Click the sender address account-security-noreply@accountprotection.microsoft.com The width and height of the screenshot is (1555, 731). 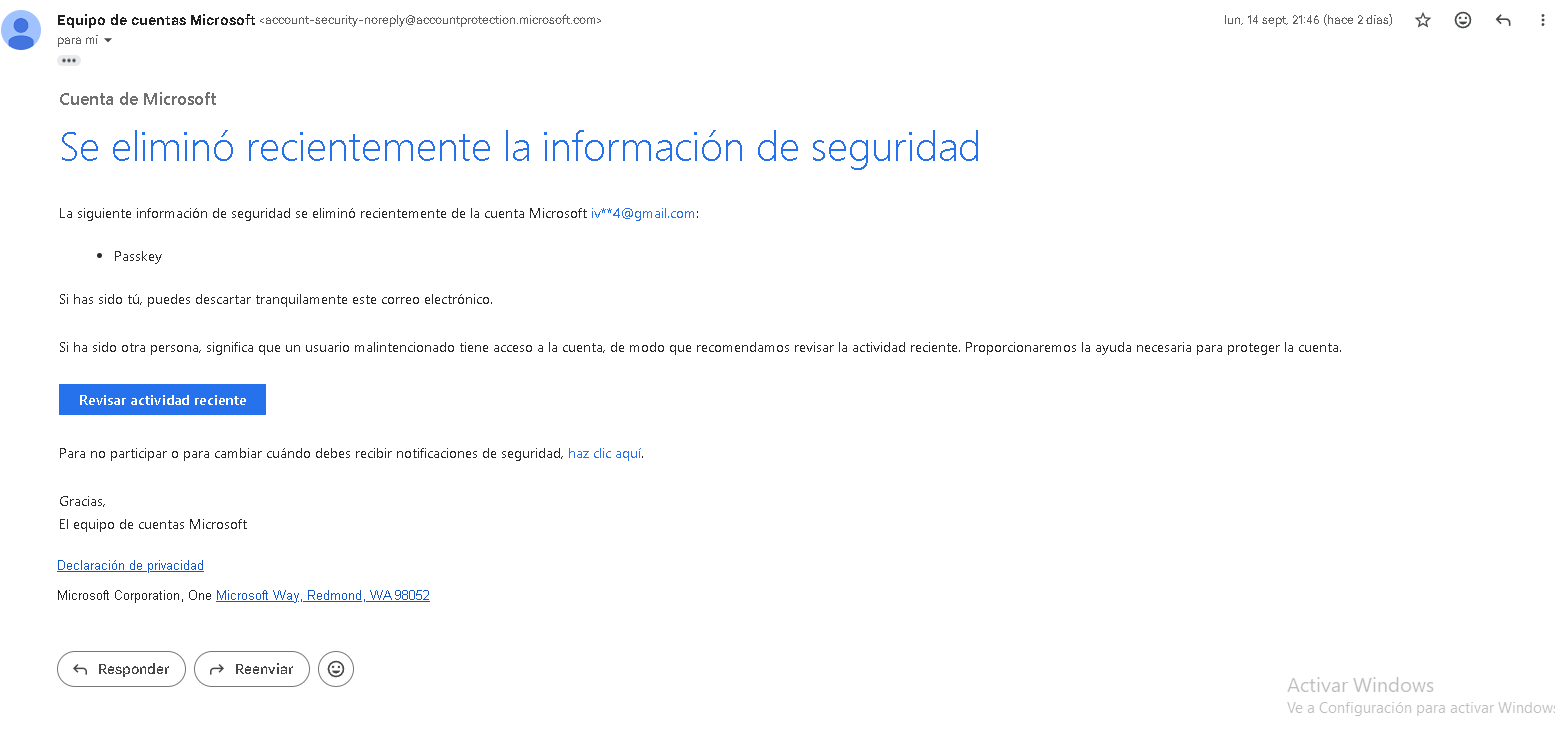coord(430,21)
